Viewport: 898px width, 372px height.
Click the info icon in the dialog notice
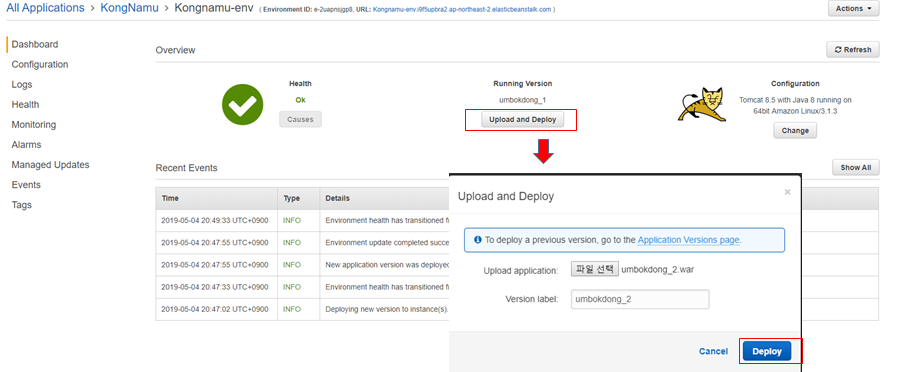coord(478,240)
